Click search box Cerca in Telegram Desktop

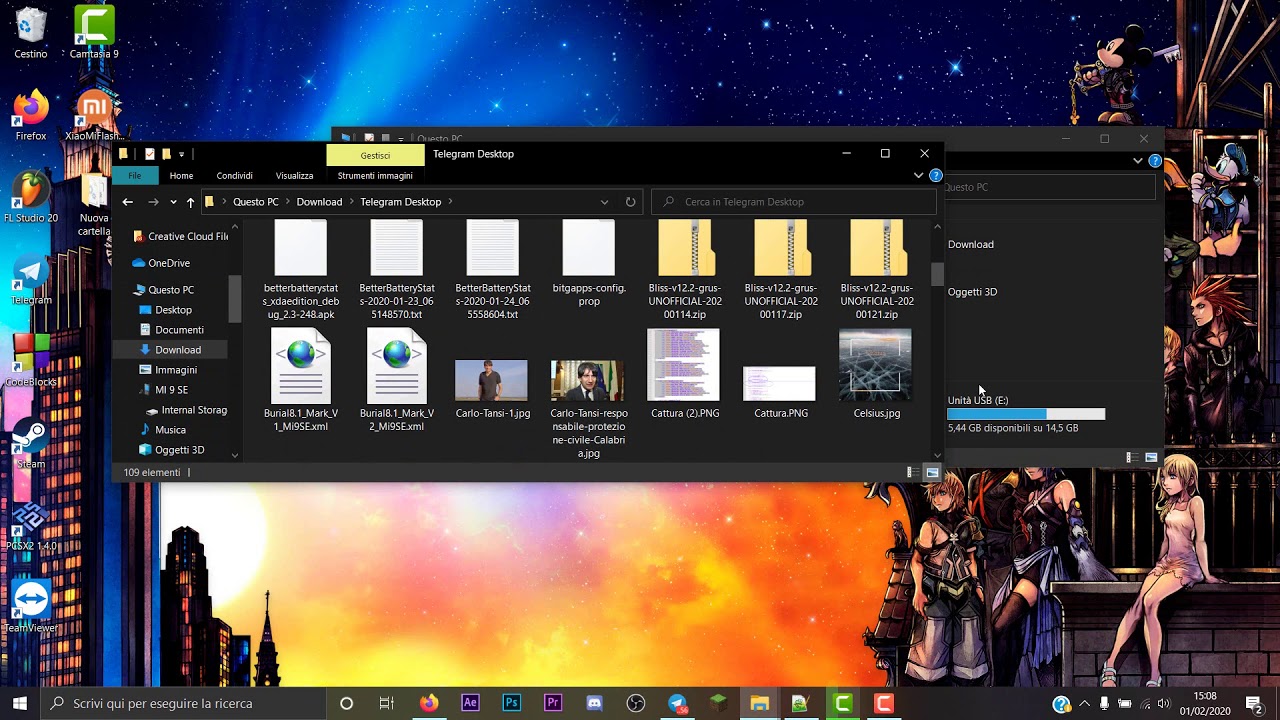(x=795, y=202)
